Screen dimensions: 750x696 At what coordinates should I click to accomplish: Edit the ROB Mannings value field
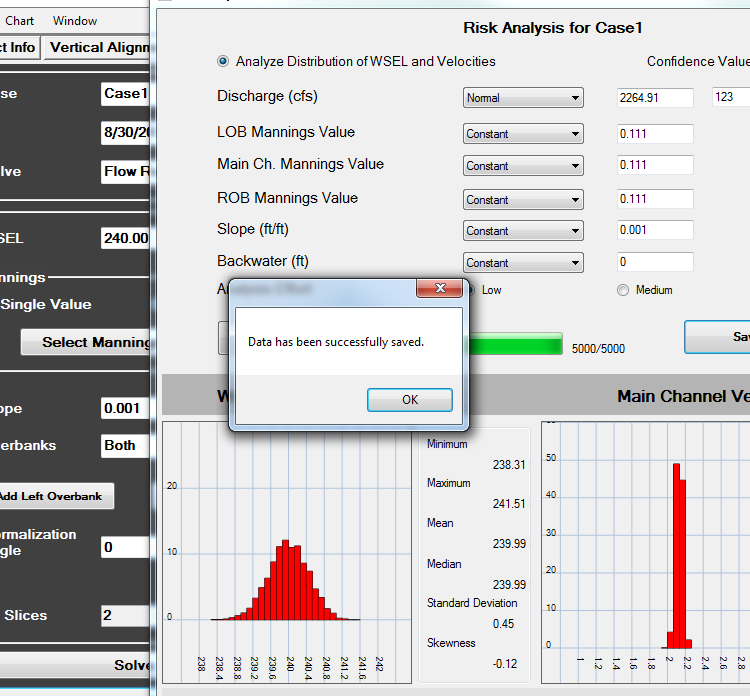(x=655, y=199)
